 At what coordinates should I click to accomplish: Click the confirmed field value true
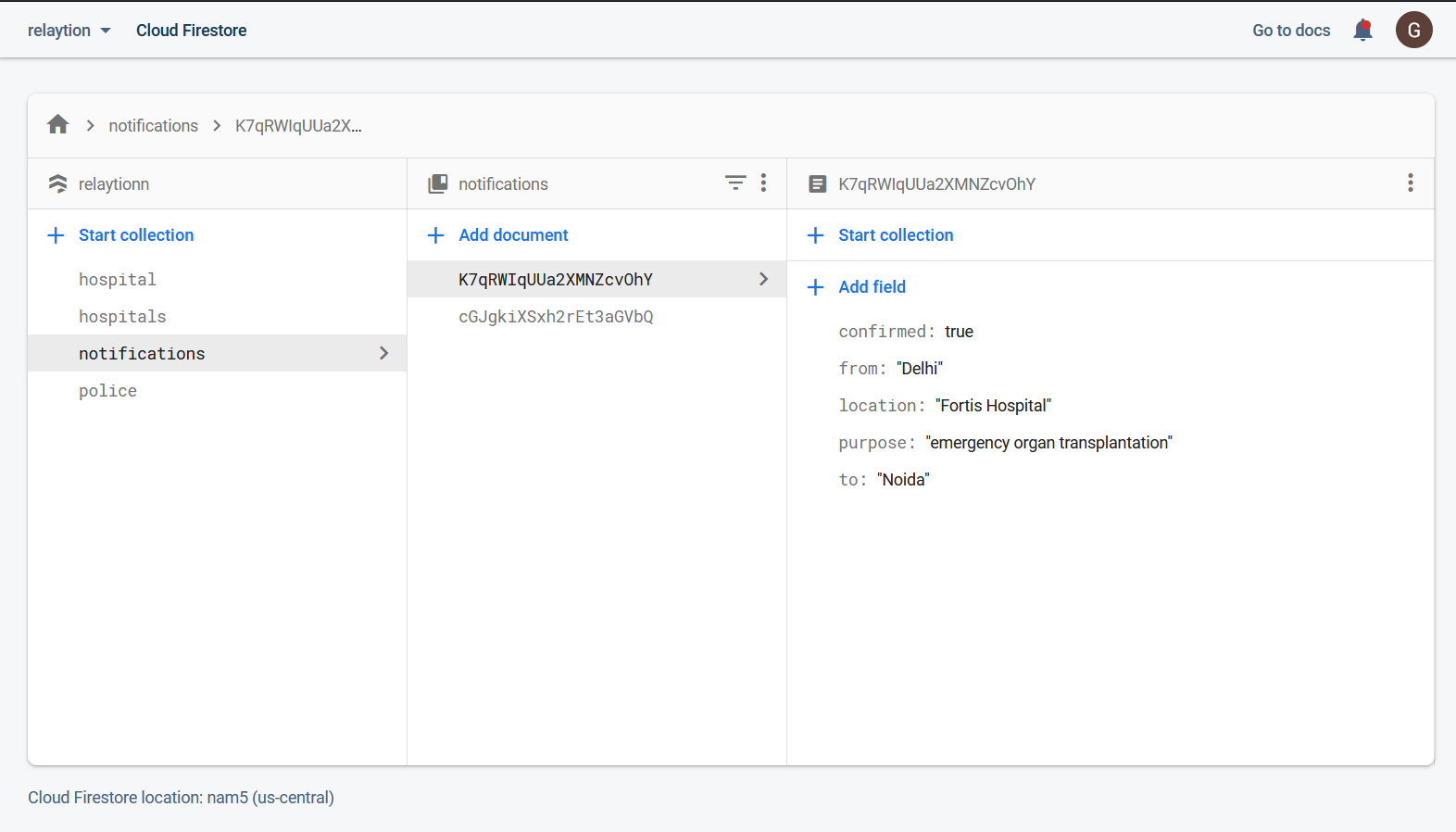(x=959, y=332)
